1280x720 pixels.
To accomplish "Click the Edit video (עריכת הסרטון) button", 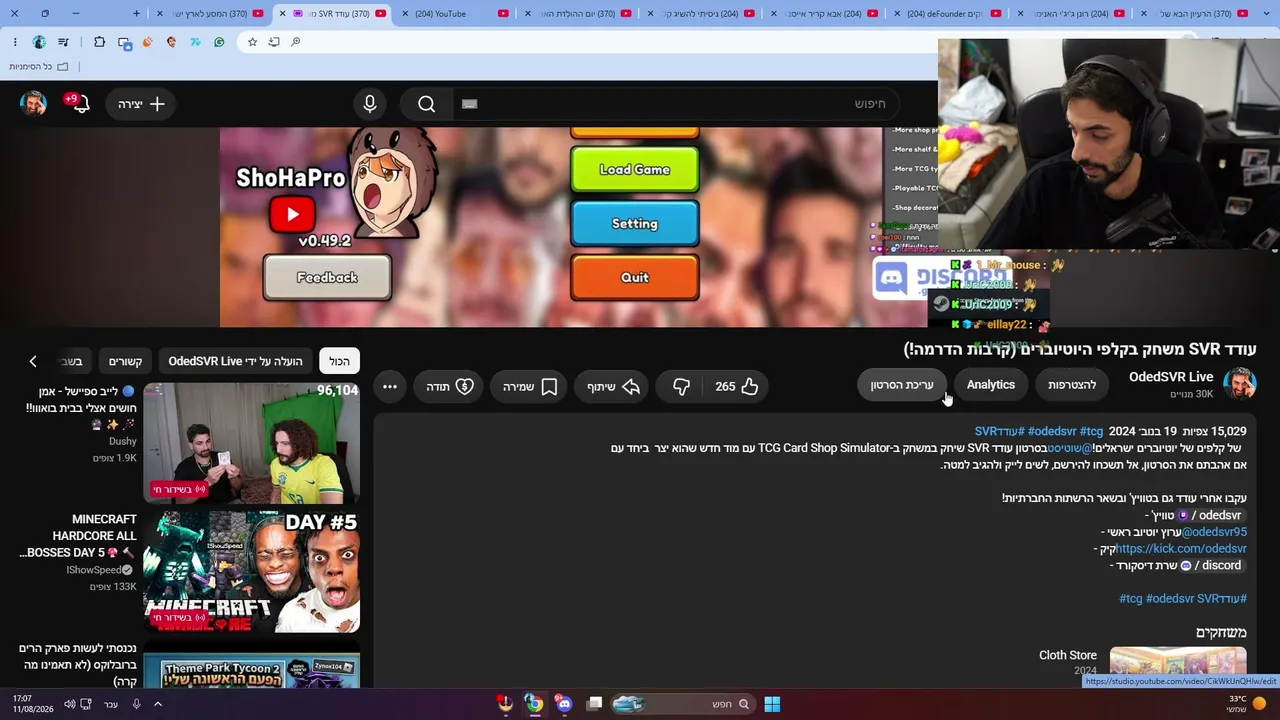I will [x=901, y=385].
